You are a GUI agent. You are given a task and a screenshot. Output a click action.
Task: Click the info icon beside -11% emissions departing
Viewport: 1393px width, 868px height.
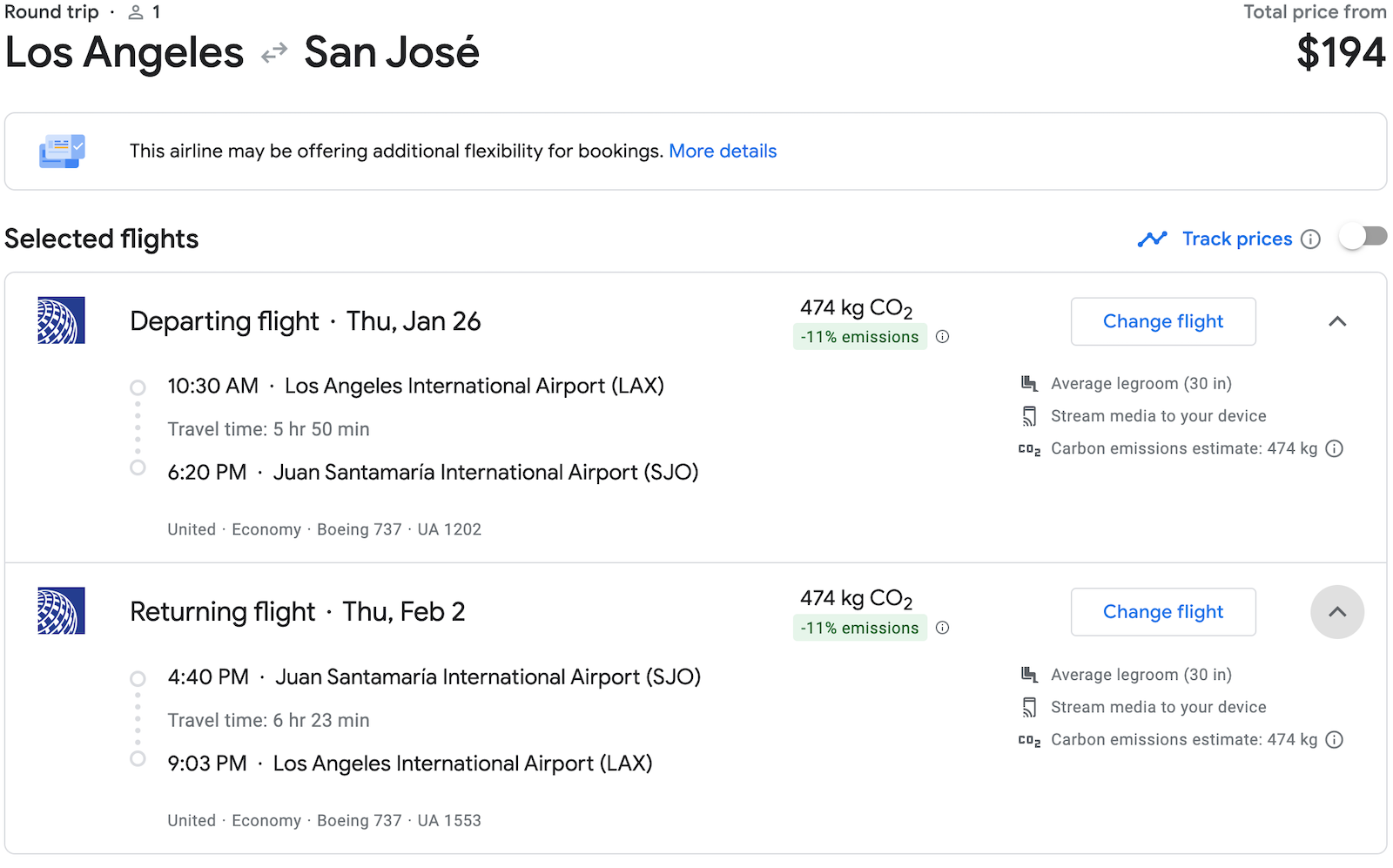pyautogui.click(x=943, y=337)
